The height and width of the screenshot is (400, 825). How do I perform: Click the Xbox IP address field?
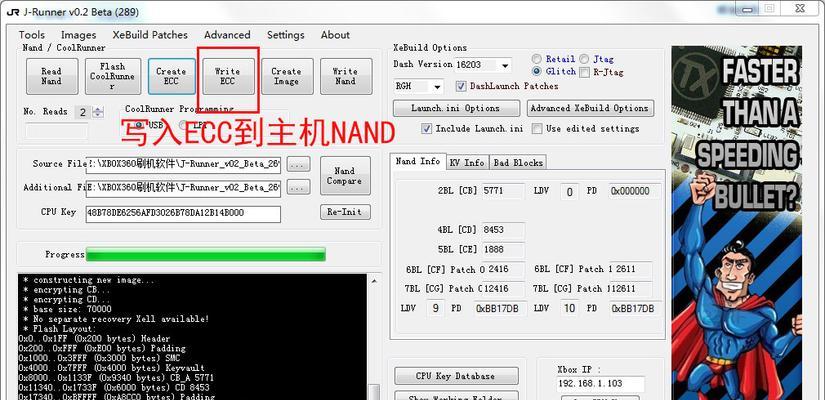600,385
